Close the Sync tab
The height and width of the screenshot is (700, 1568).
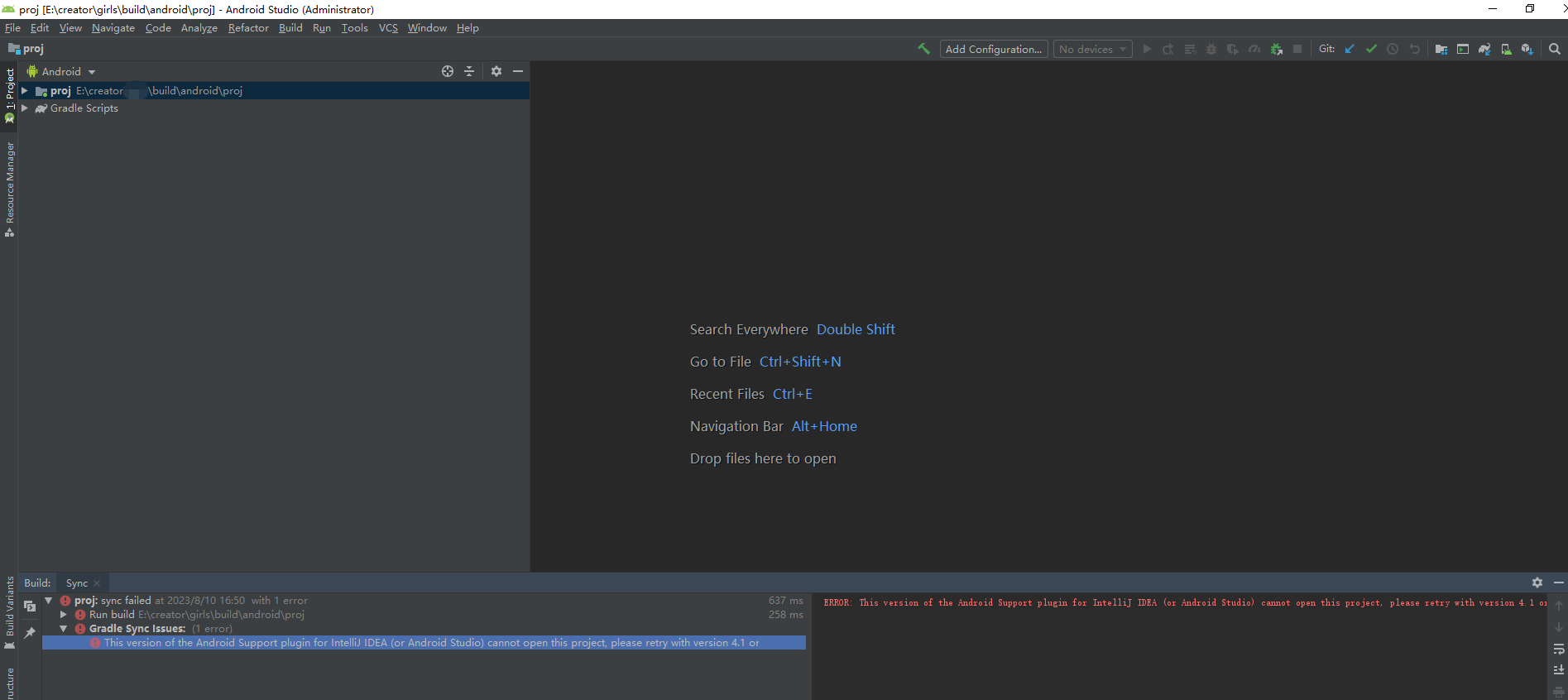97,583
